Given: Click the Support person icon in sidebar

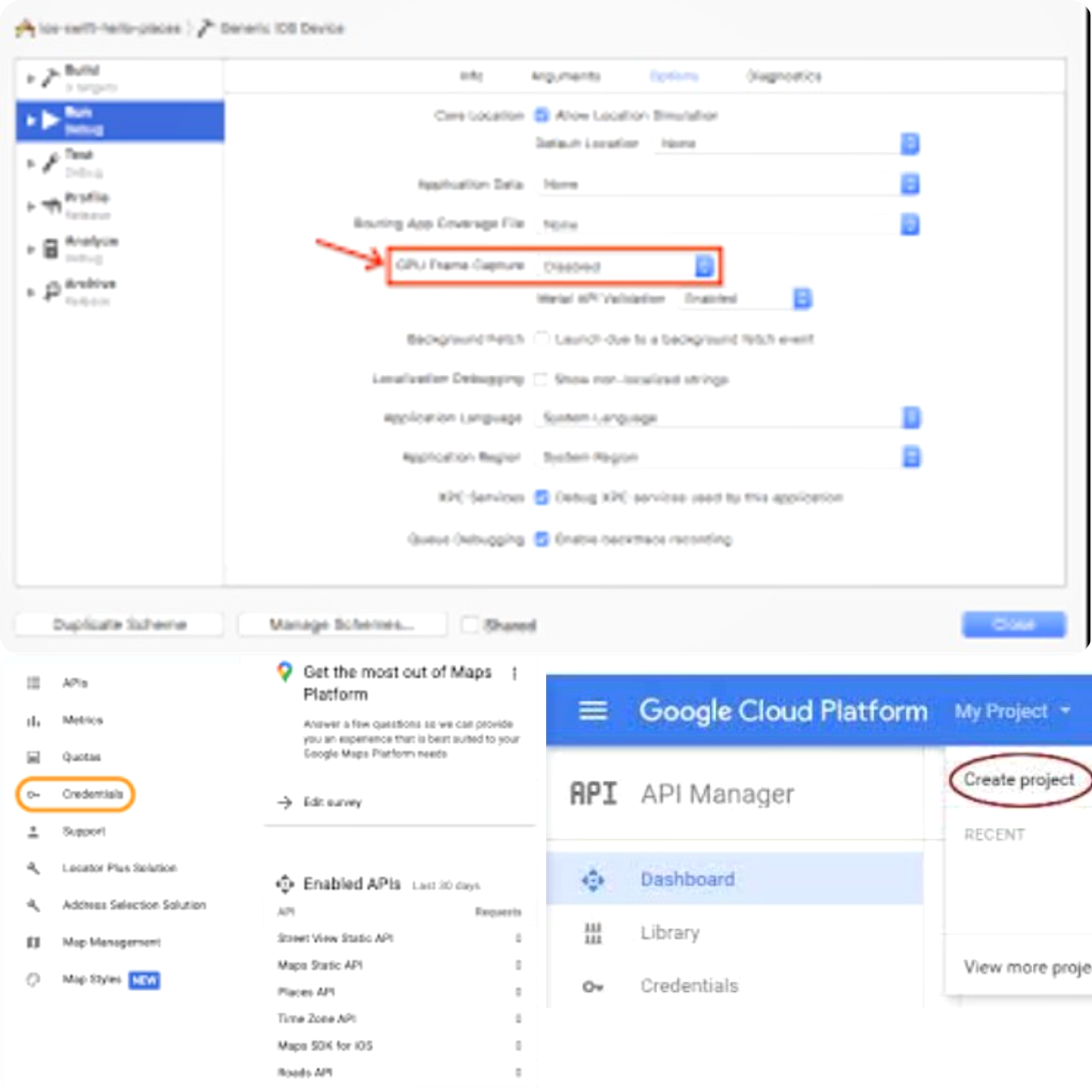Looking at the screenshot, I should pyautogui.click(x=34, y=832).
